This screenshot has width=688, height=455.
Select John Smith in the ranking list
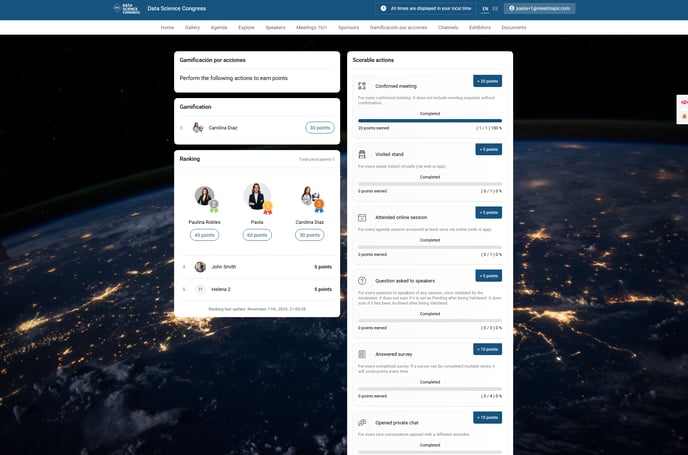pyautogui.click(x=223, y=267)
